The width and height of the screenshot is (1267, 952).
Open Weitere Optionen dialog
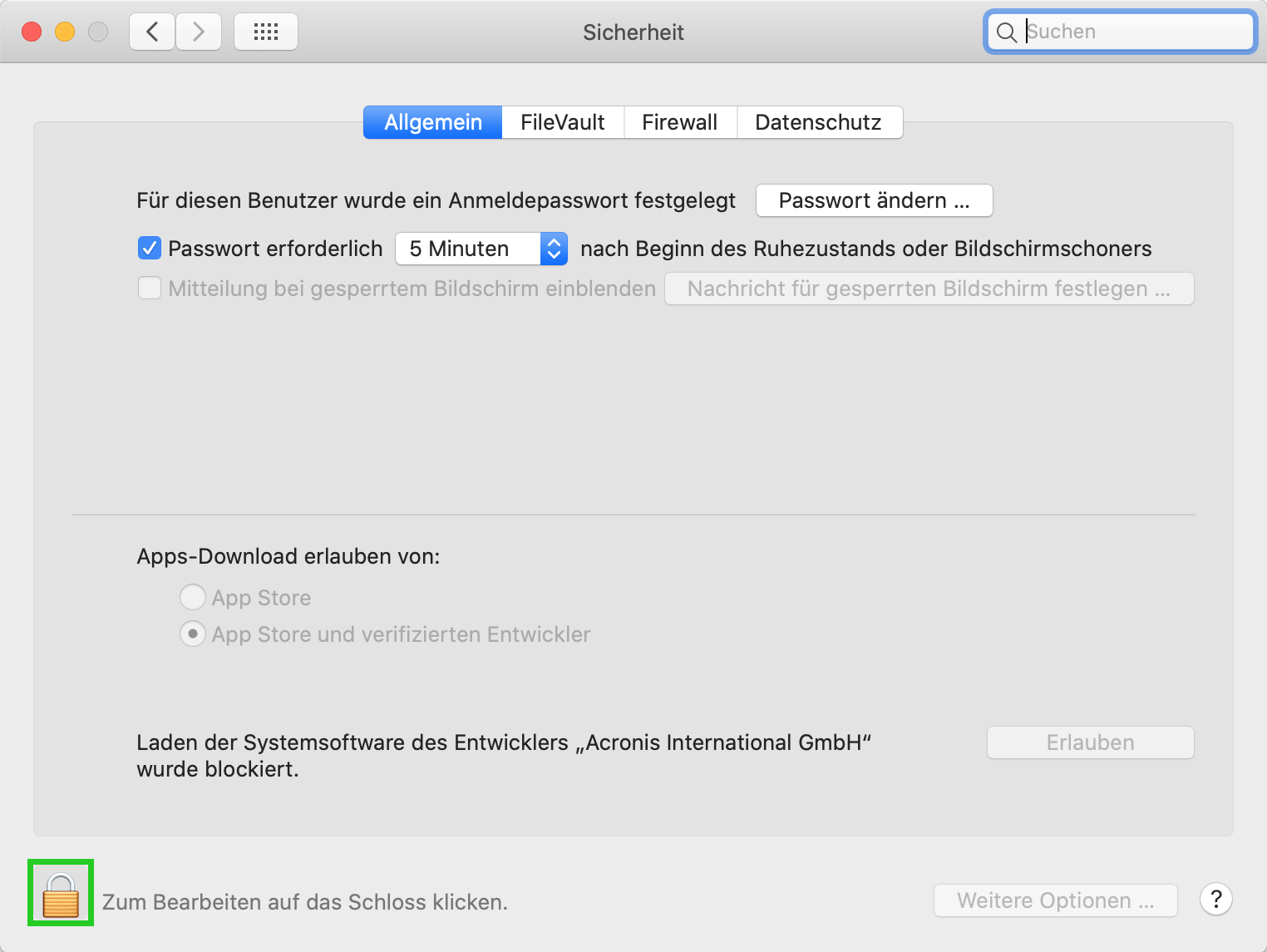click(x=1055, y=900)
